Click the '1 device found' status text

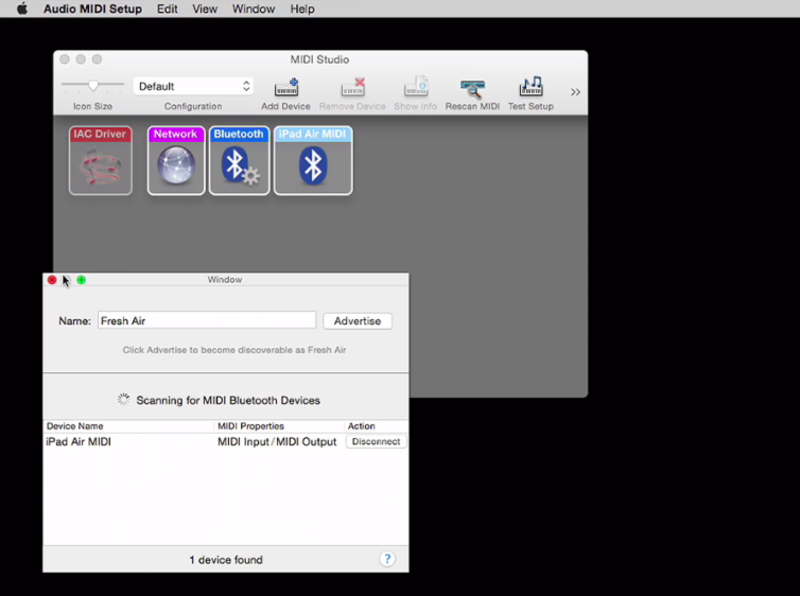click(x=226, y=560)
